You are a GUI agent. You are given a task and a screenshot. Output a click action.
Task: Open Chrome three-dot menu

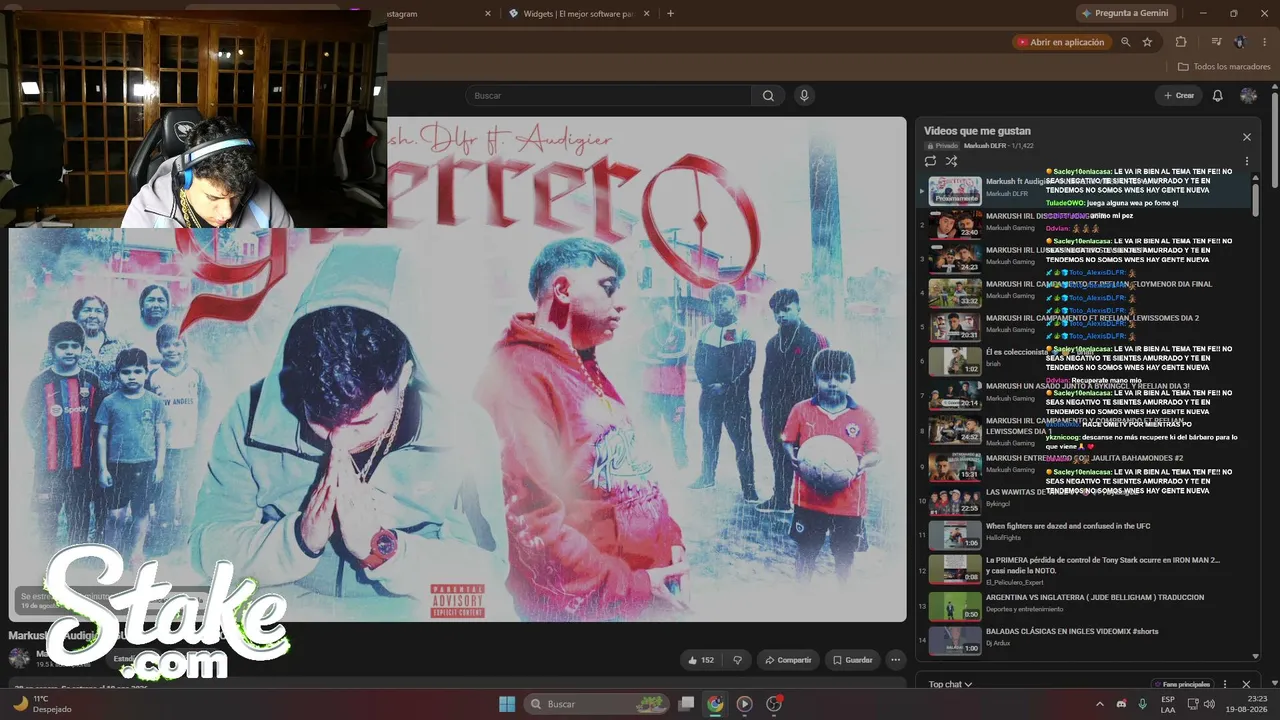[1264, 42]
